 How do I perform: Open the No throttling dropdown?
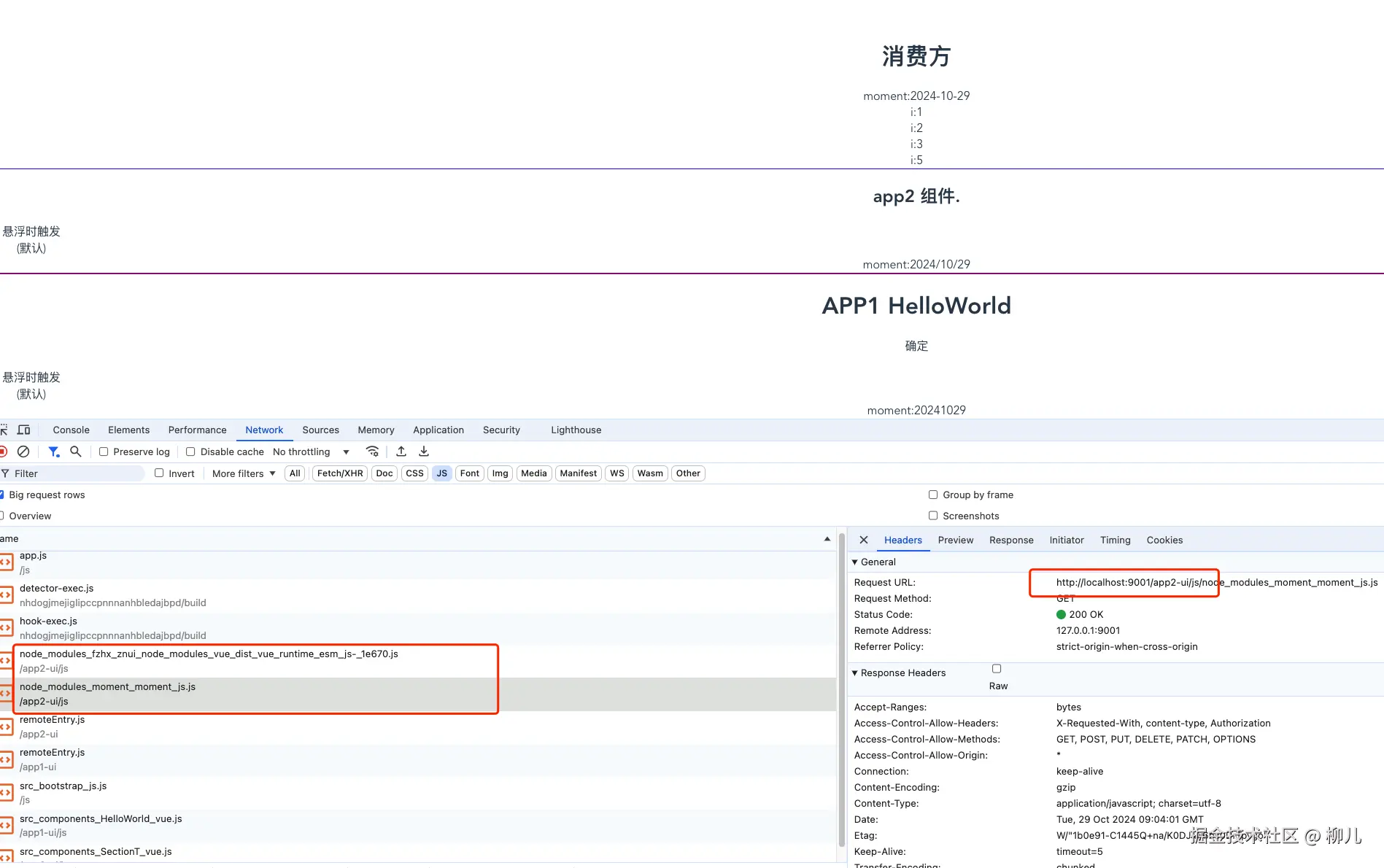(312, 452)
